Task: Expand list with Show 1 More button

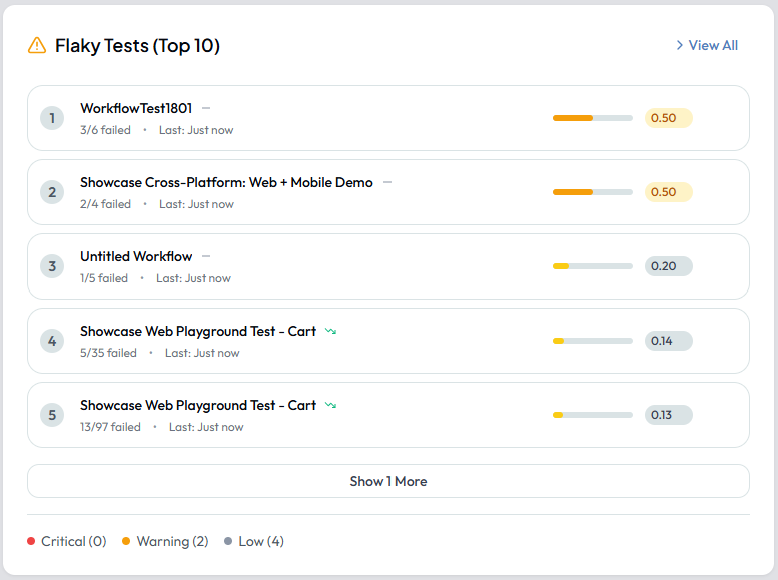Action: [x=388, y=481]
